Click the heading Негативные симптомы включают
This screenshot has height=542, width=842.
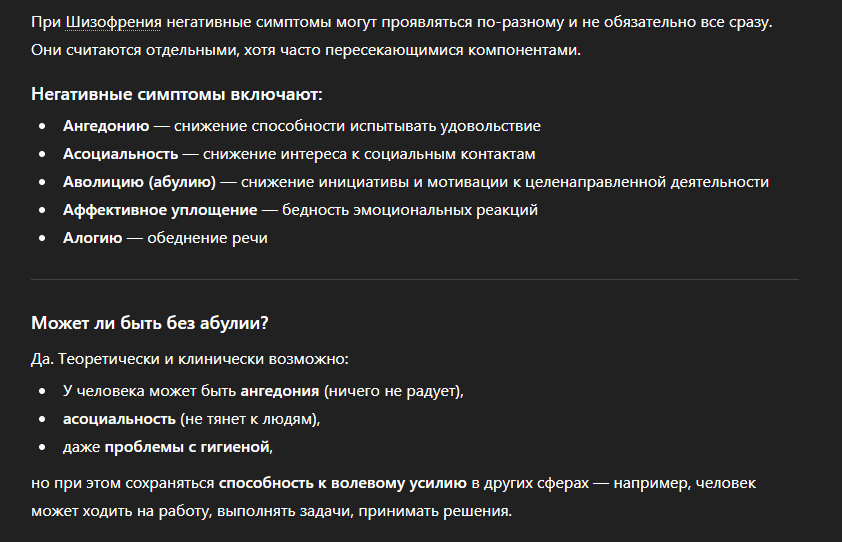176,95
